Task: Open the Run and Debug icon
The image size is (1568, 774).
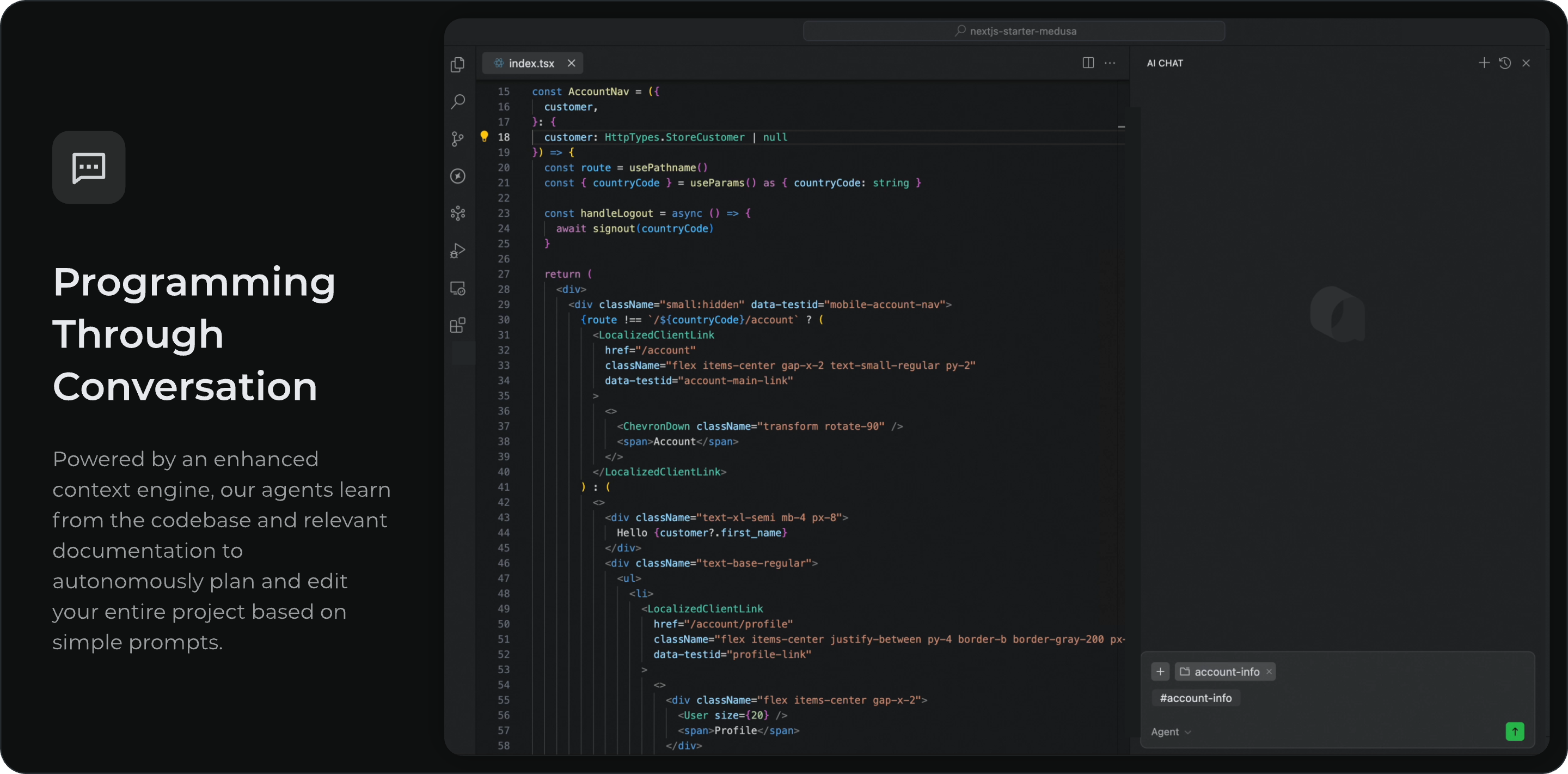Action: click(458, 251)
